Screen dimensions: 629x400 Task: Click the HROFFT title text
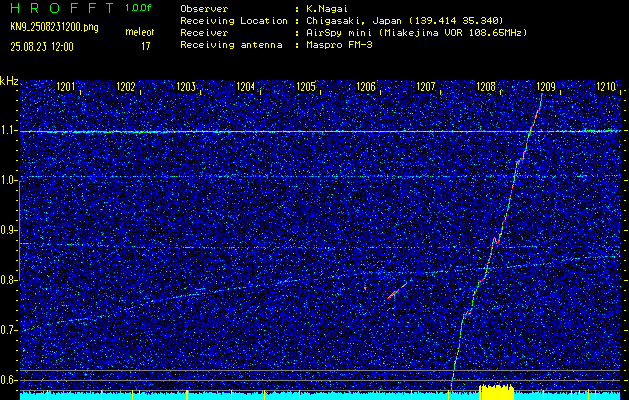pos(62,8)
